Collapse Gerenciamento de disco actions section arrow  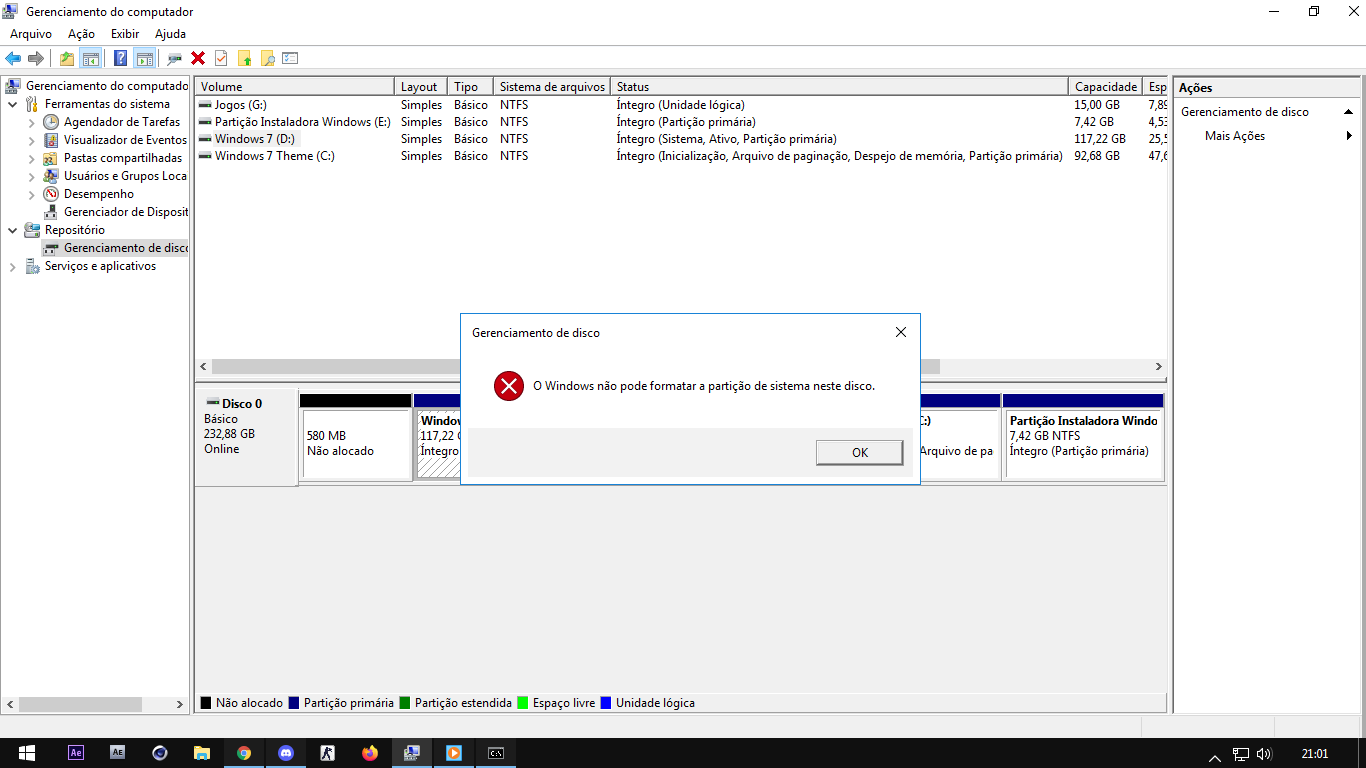pos(1349,112)
